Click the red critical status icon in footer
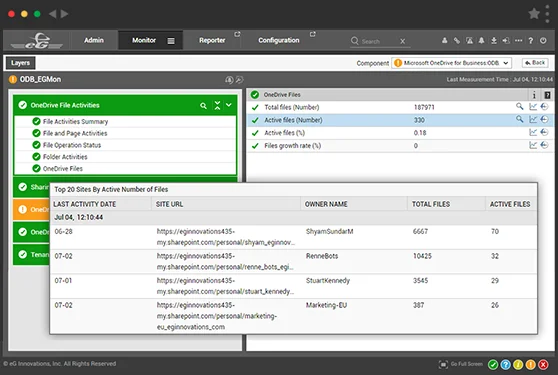The height and width of the screenshot is (375, 558). (543, 364)
